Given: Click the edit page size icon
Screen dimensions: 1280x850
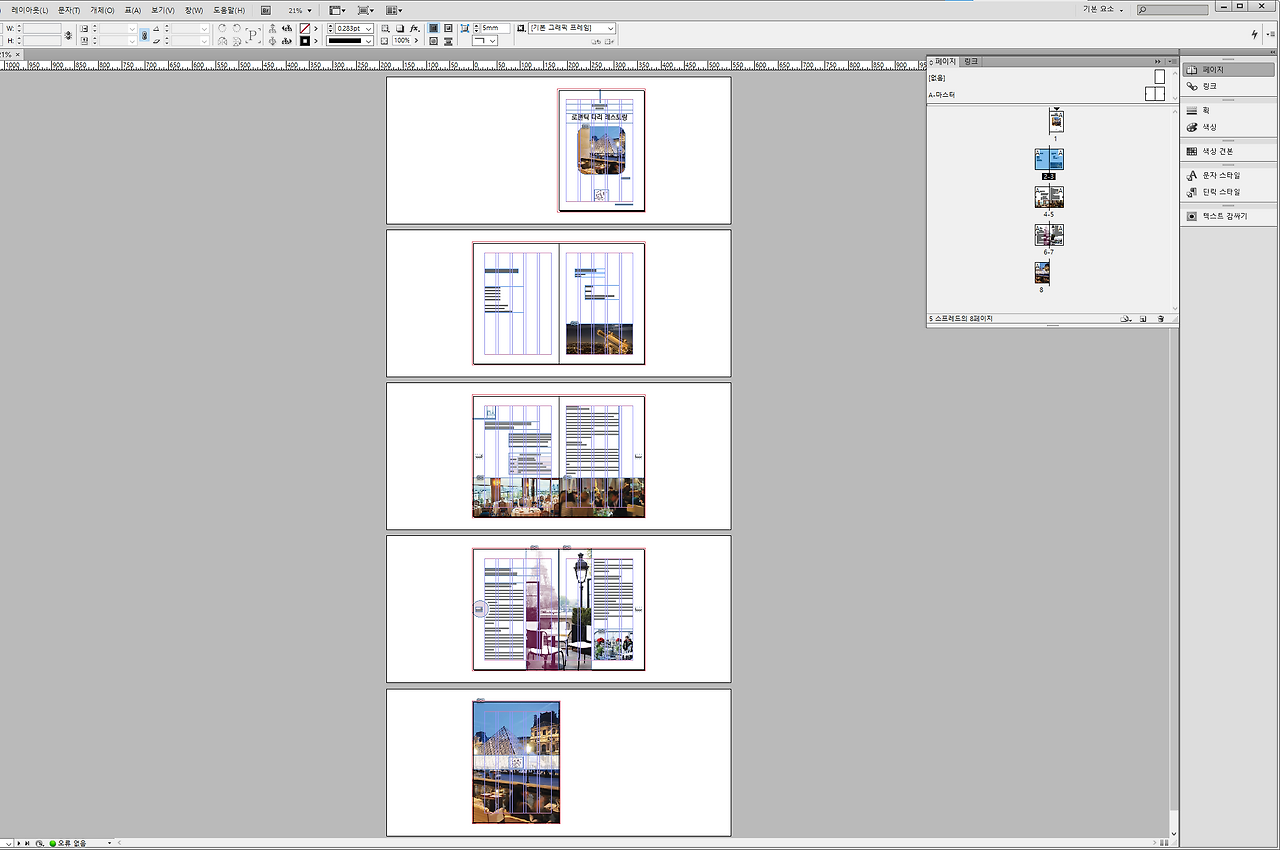Looking at the screenshot, I should click(x=1126, y=319).
